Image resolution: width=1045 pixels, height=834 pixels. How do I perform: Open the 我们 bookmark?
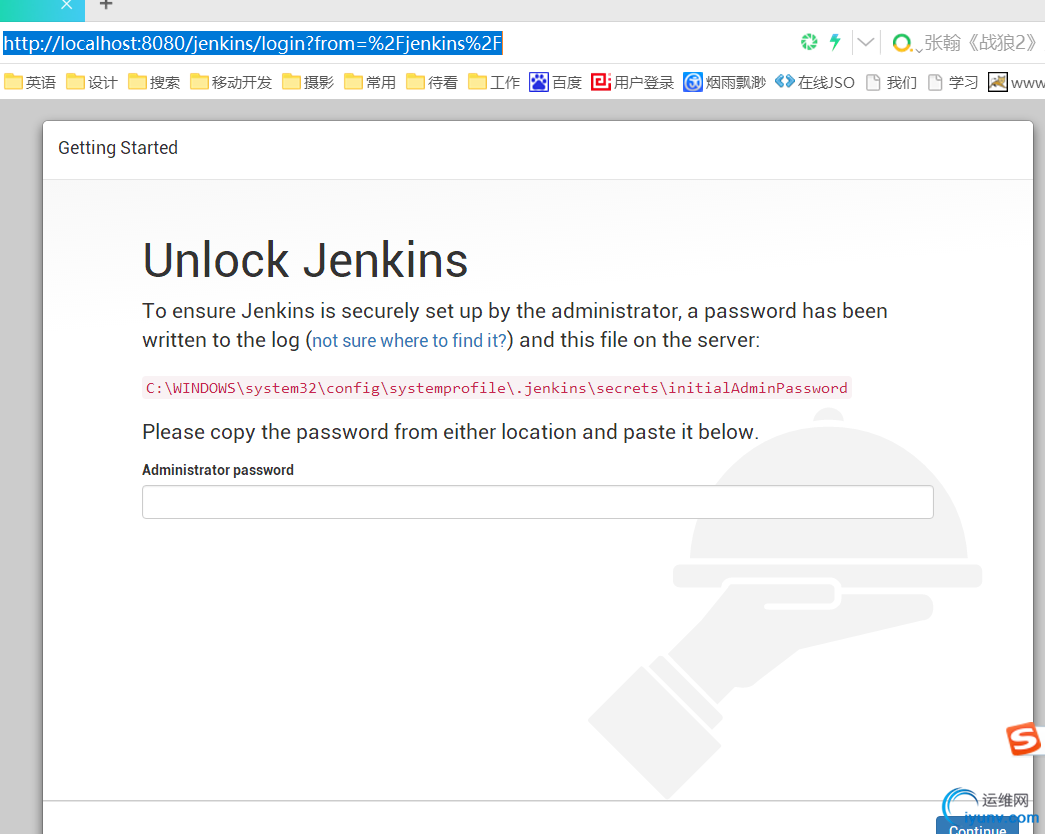tap(892, 82)
